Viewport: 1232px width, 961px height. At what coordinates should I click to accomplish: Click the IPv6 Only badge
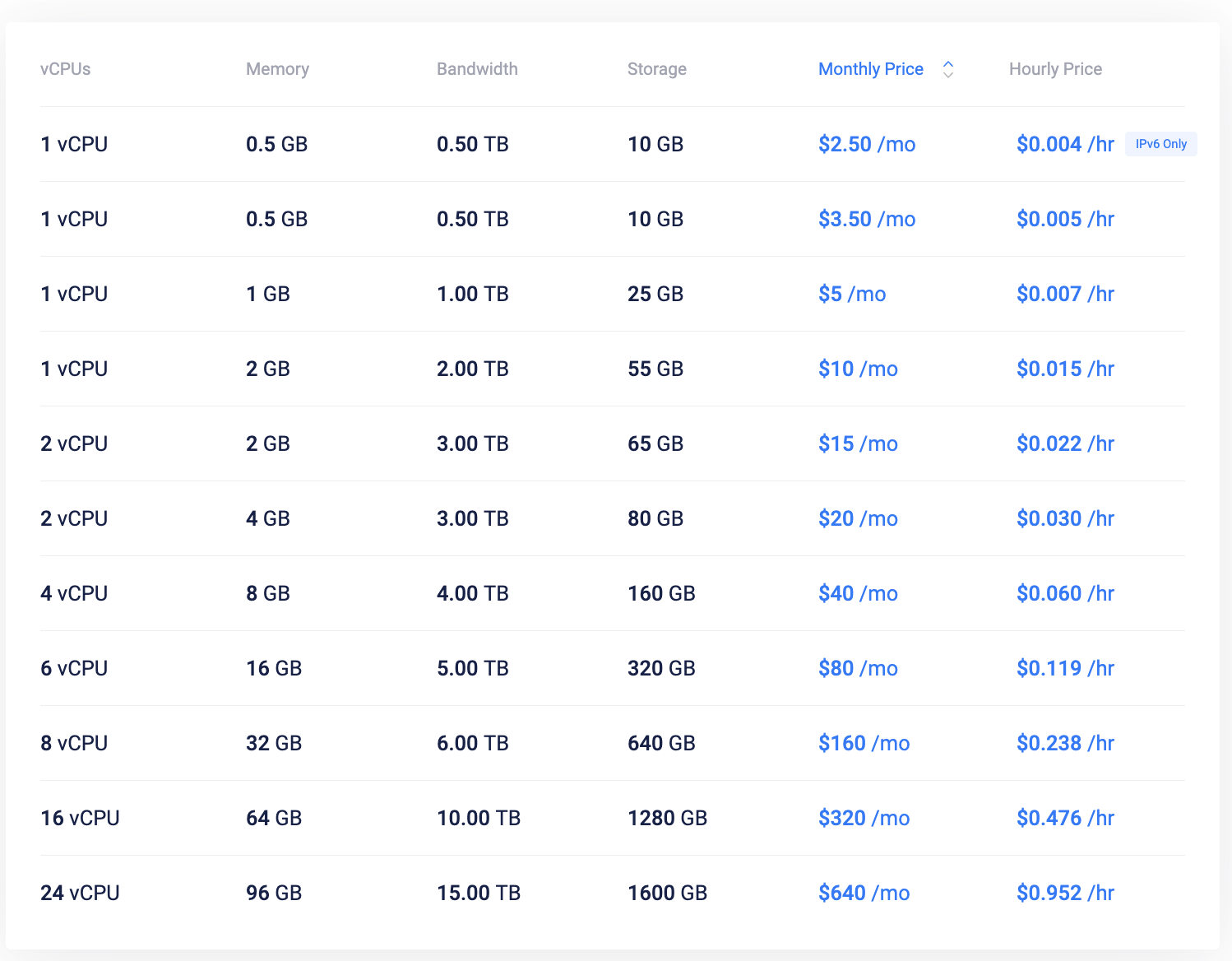1160,143
